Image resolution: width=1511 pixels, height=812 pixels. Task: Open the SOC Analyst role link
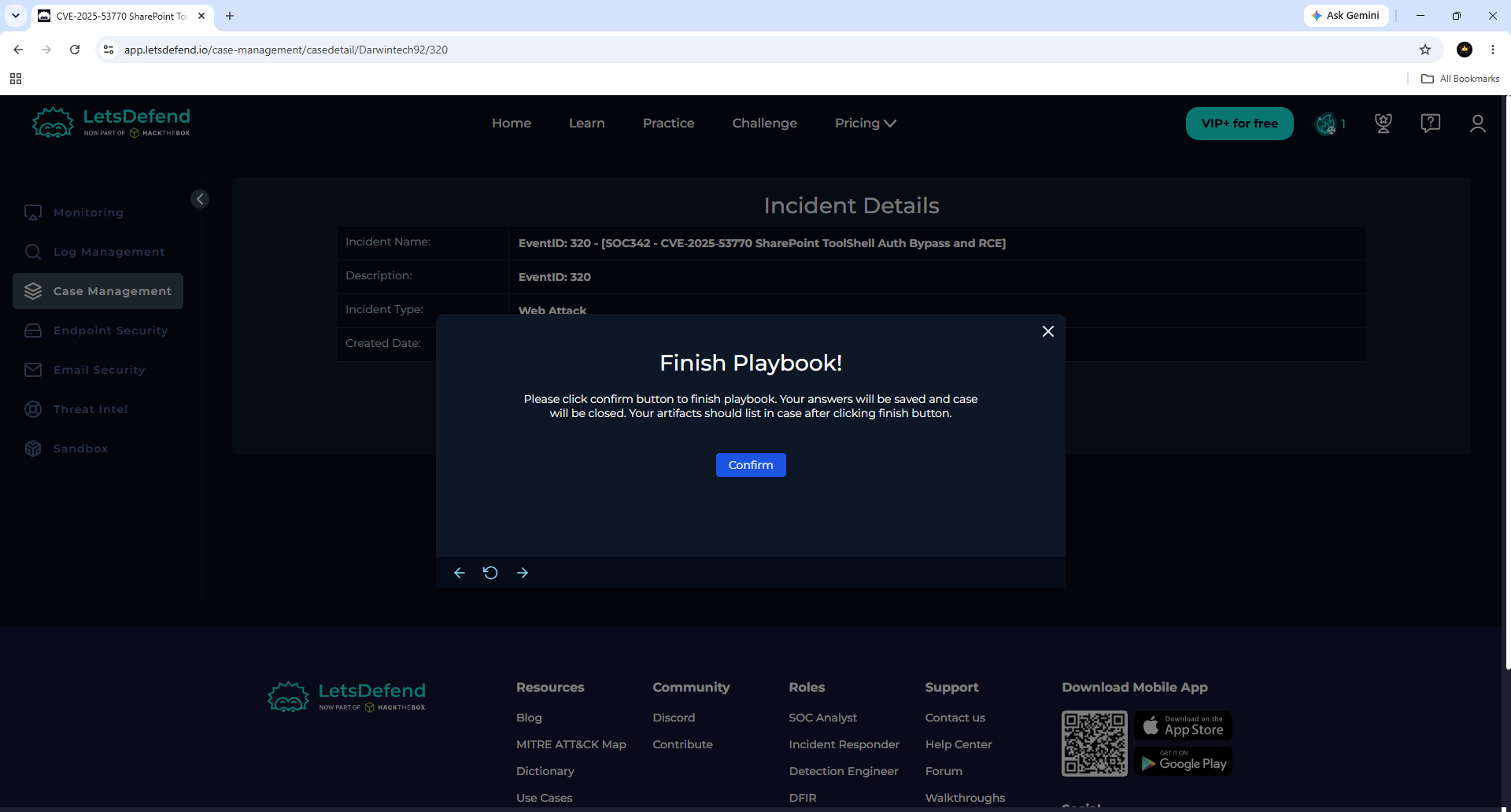pos(822,718)
